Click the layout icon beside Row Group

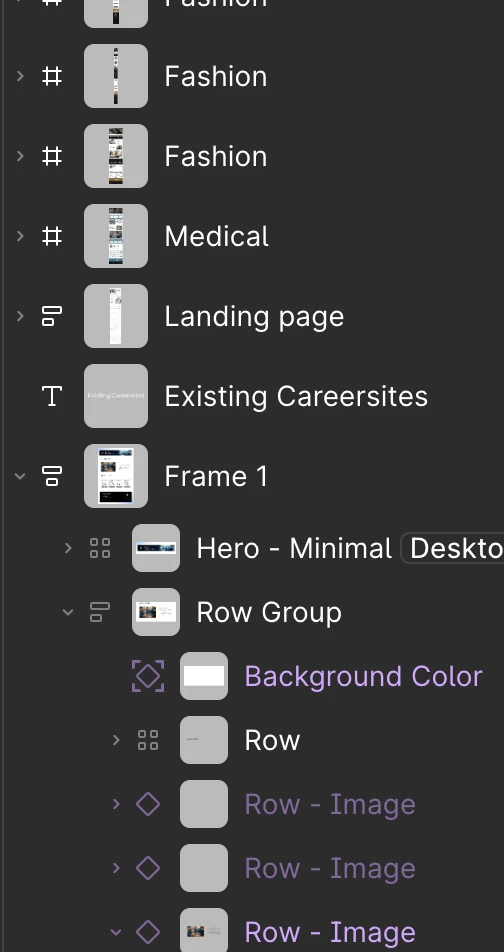click(x=100, y=612)
